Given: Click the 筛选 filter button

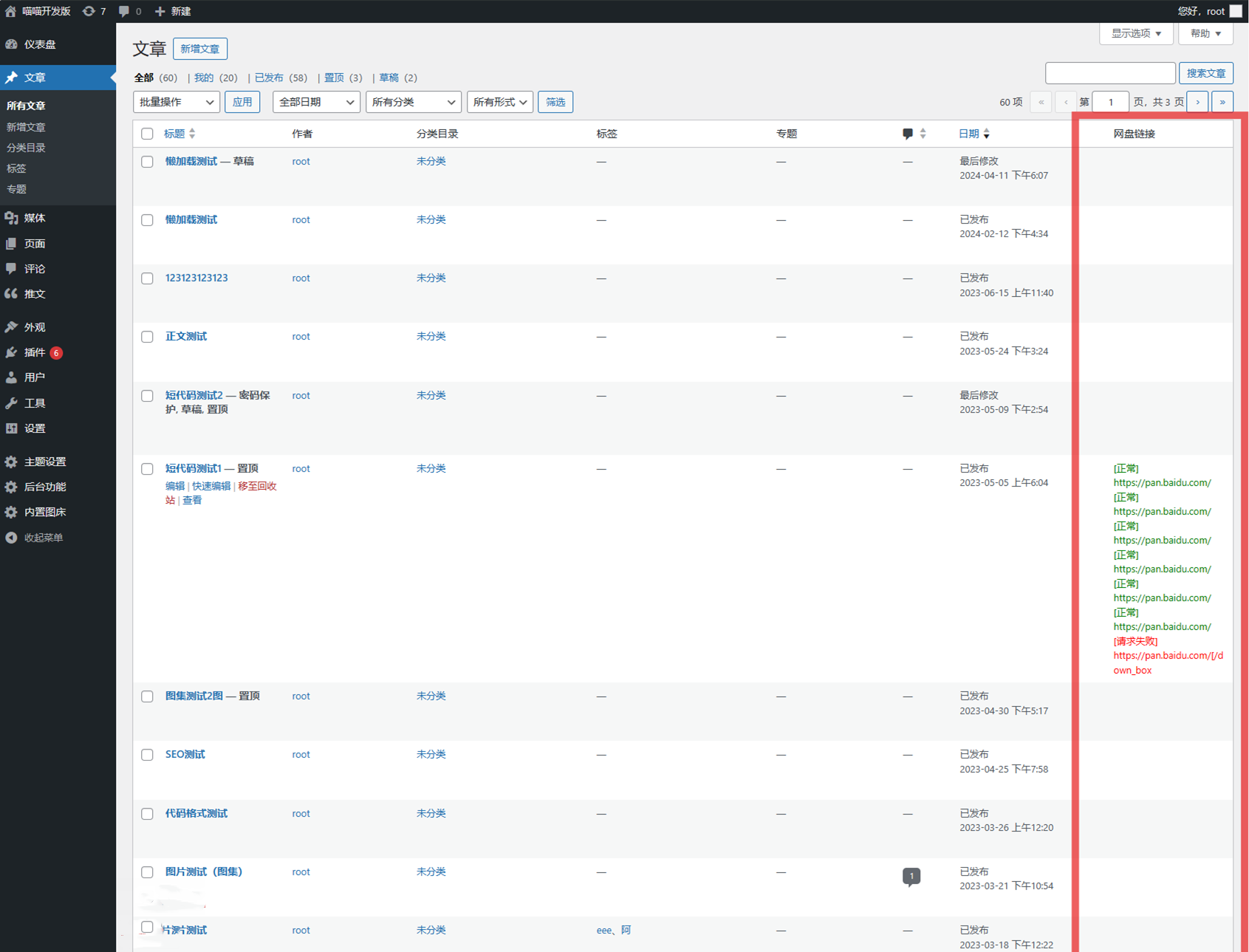Looking at the screenshot, I should point(555,102).
